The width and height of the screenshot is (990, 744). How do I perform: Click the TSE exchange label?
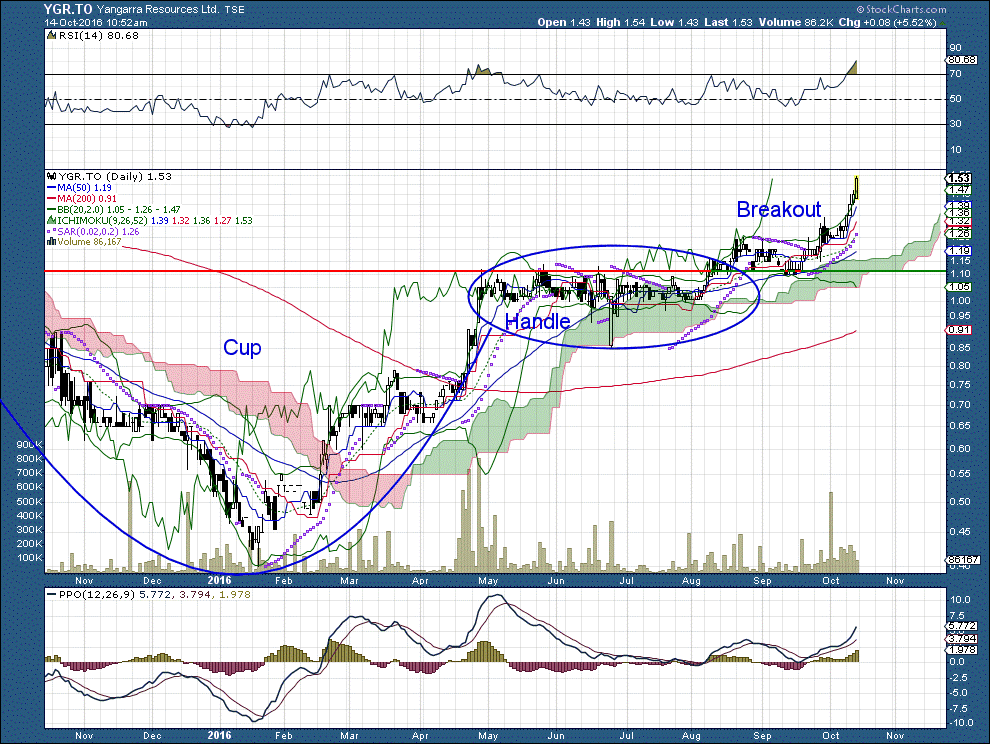pos(235,9)
